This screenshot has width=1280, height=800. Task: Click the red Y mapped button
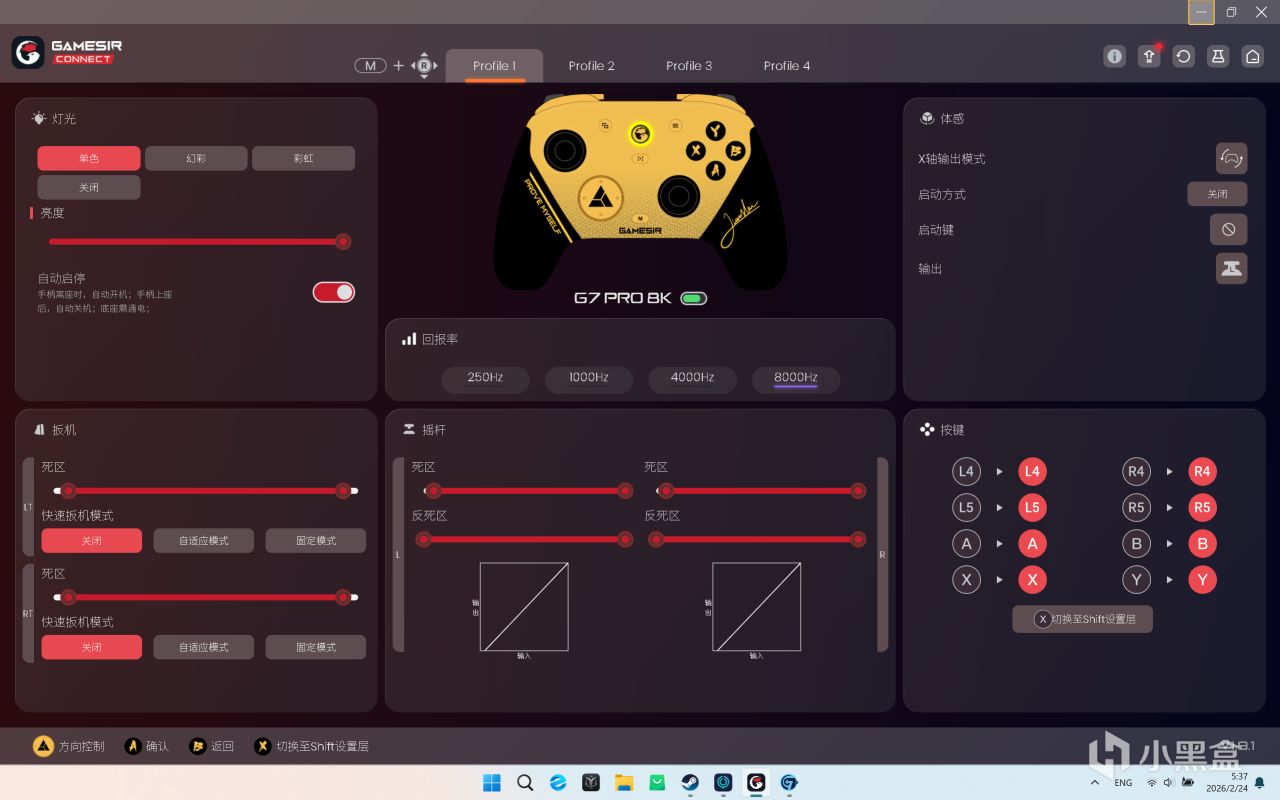coord(1202,580)
